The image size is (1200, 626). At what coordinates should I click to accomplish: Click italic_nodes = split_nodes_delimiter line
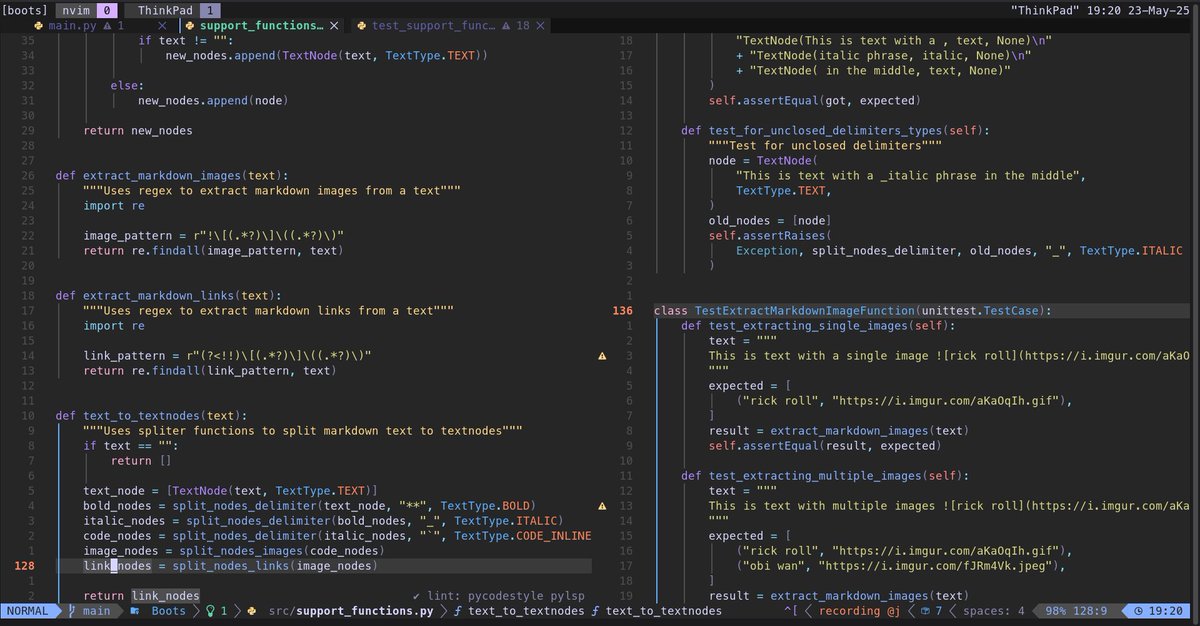[324, 521]
